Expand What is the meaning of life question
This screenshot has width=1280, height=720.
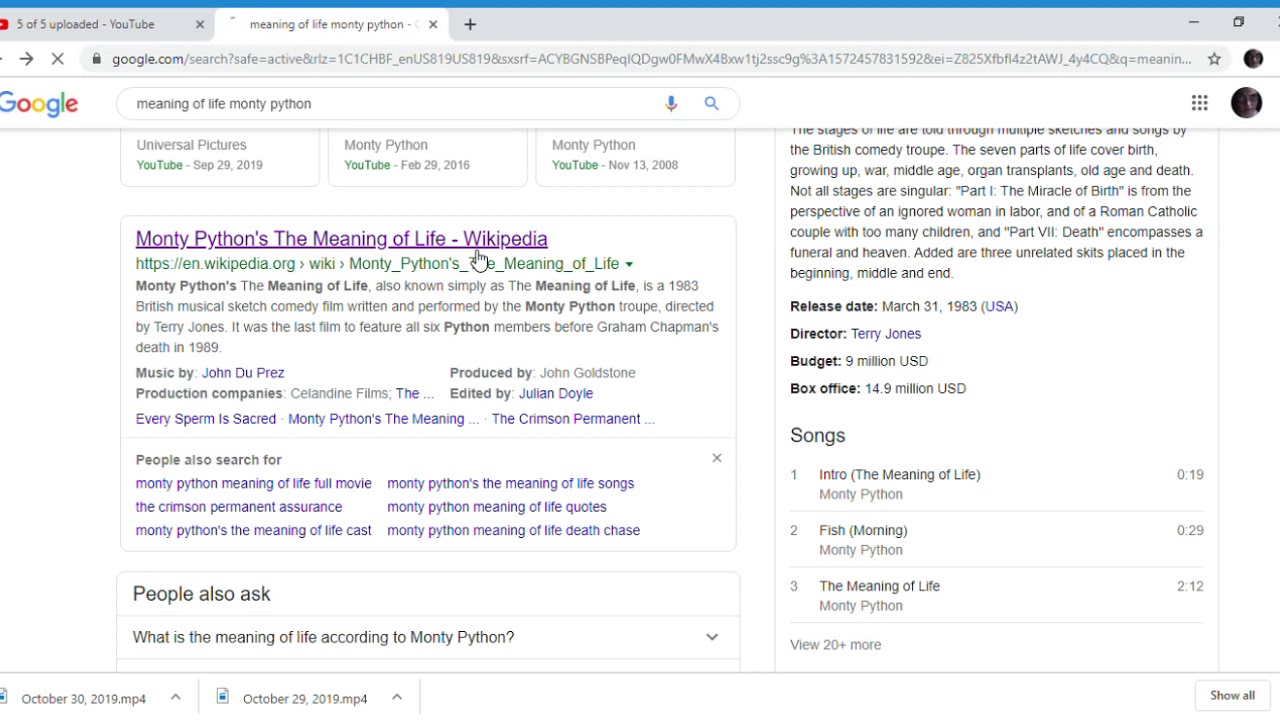[428, 637]
